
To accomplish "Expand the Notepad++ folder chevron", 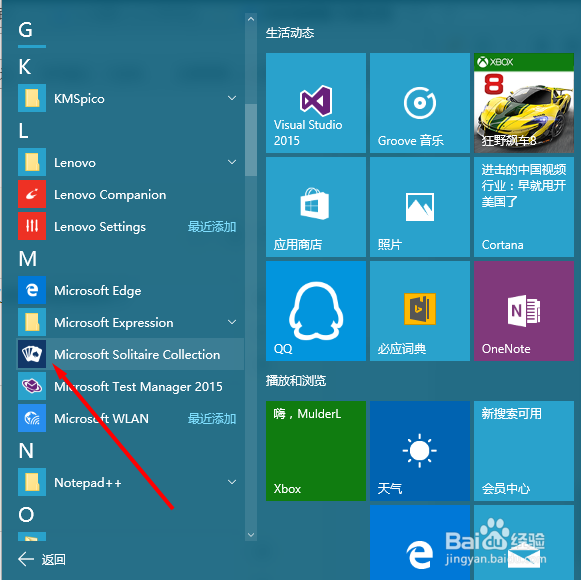I will tap(232, 482).
